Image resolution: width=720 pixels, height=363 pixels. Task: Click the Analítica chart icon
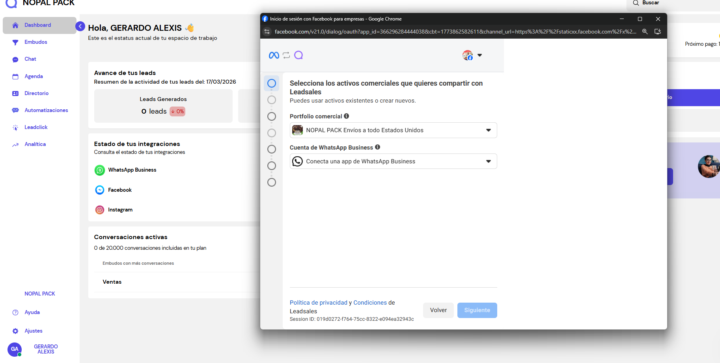[15, 145]
